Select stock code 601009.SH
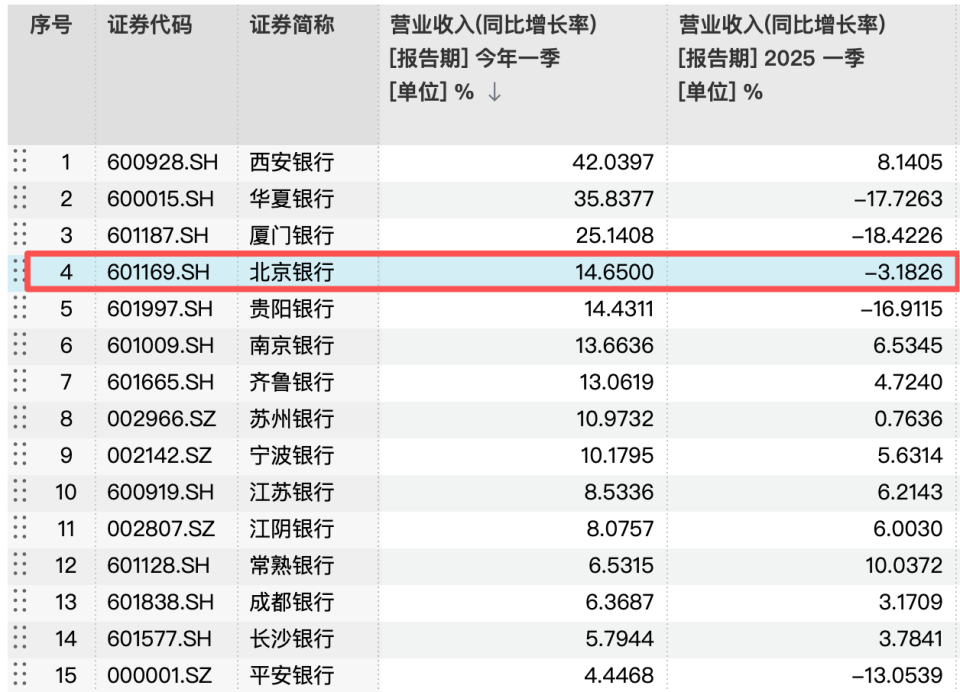This screenshot has height=692, width=960. [160, 345]
